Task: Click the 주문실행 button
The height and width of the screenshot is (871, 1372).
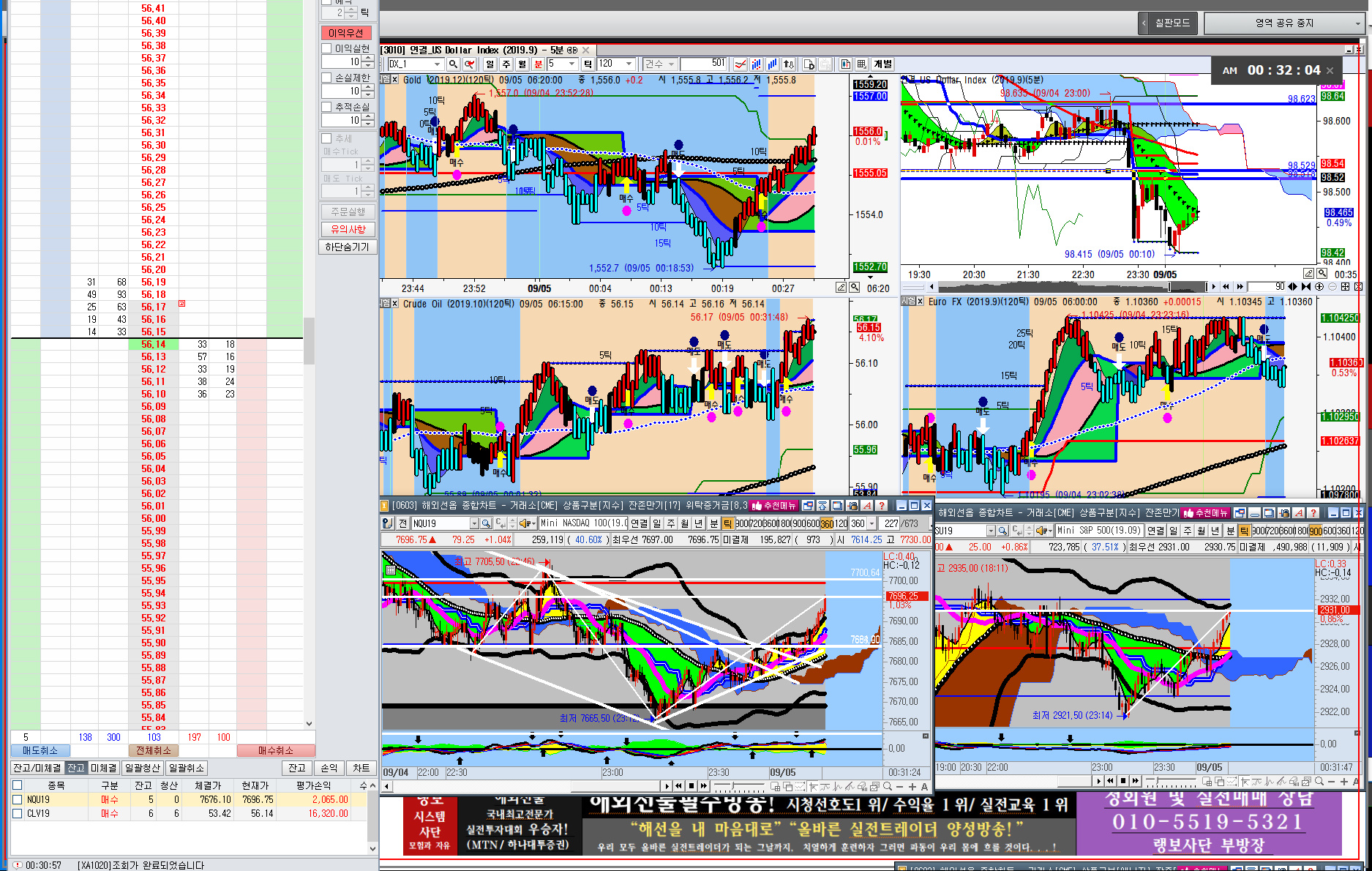Action: (x=348, y=212)
